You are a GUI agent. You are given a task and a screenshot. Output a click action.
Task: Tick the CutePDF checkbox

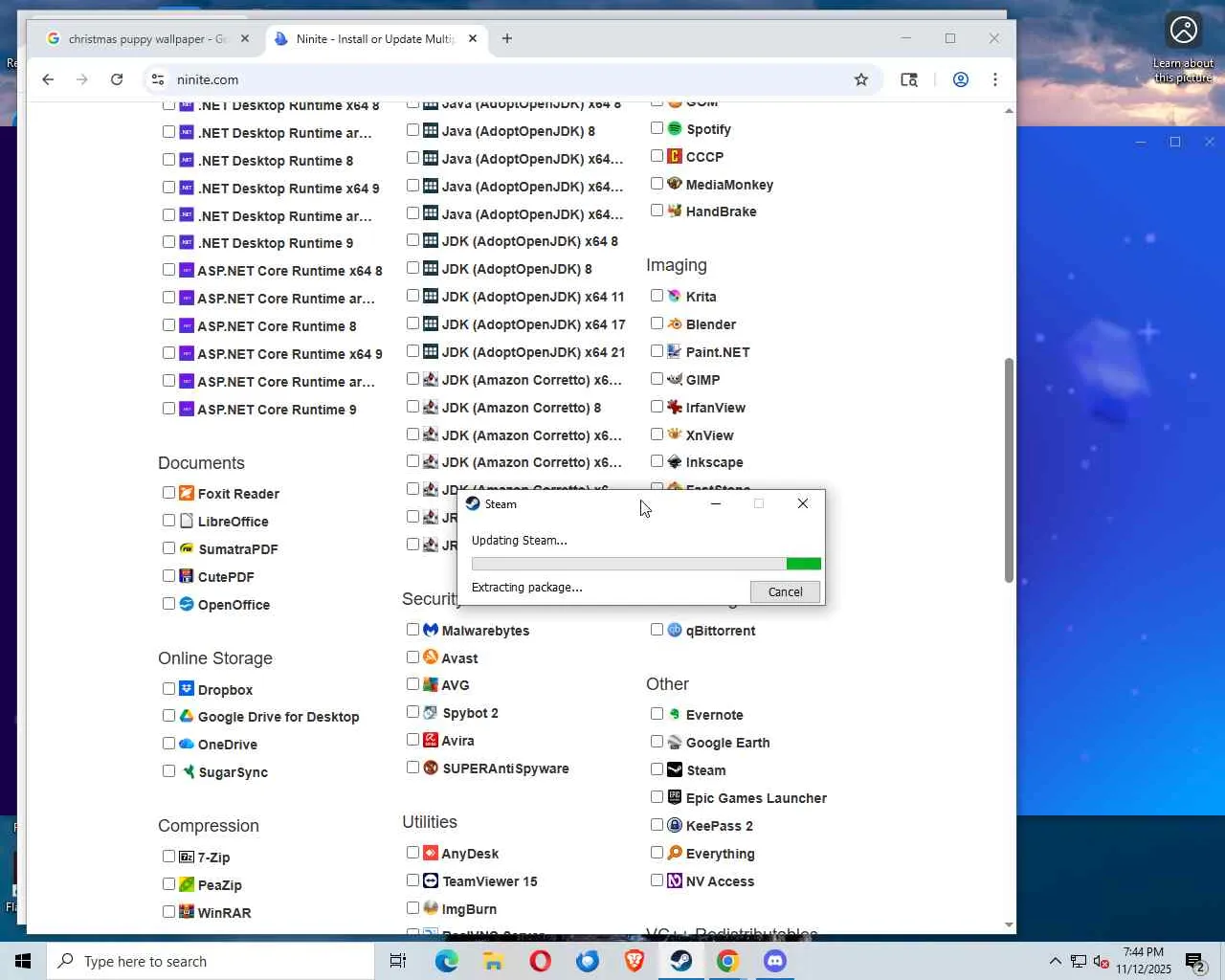(x=168, y=576)
